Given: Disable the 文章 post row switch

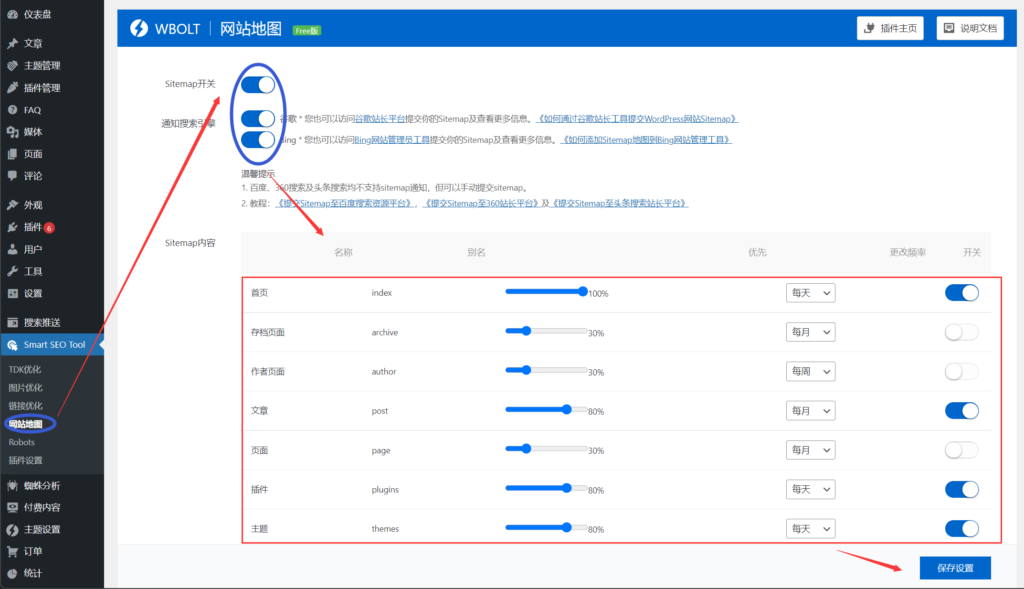Looking at the screenshot, I should (x=961, y=410).
